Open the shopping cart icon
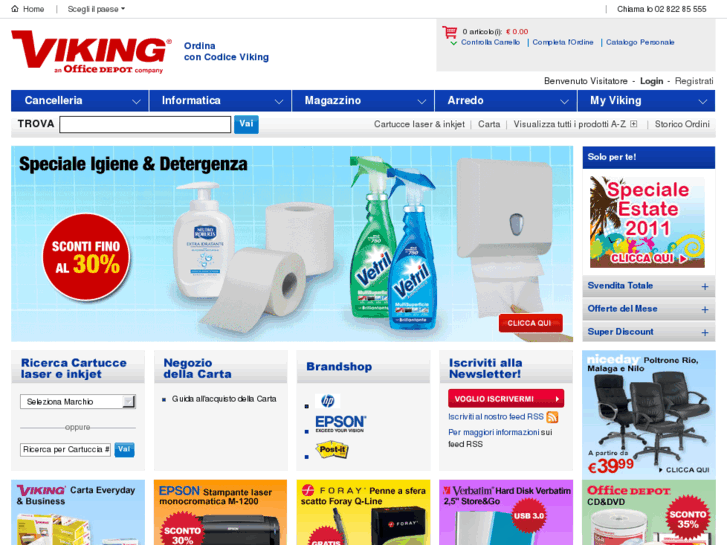Viewport: 727px width, 545px height. point(449,32)
